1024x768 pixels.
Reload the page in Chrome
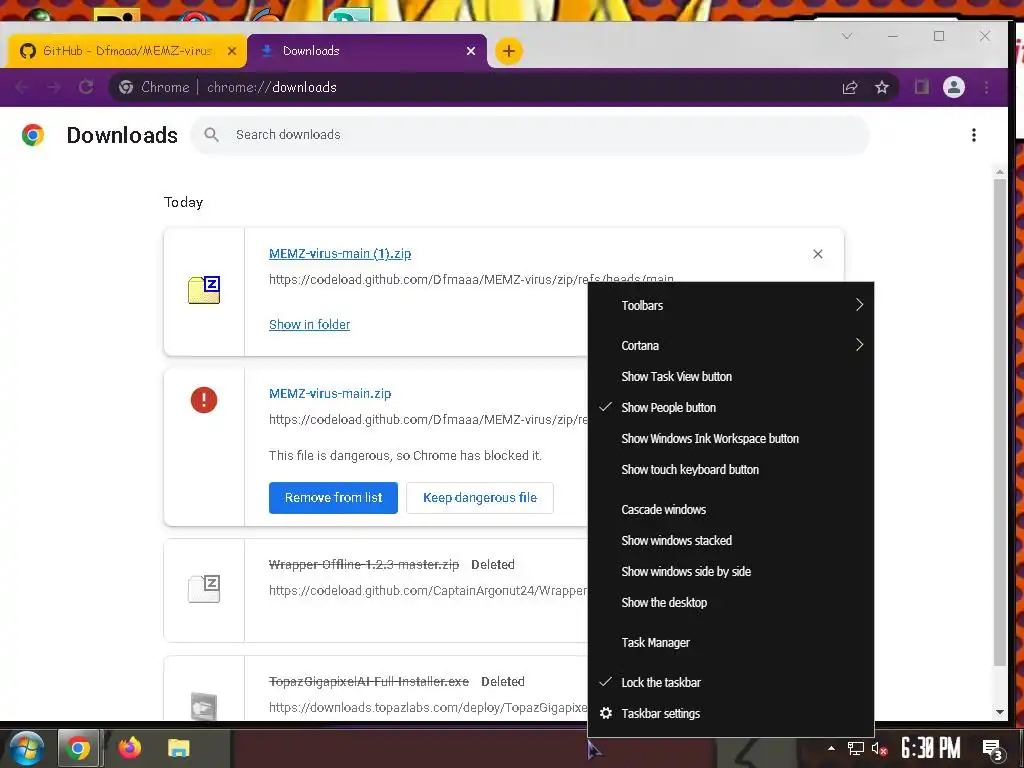click(86, 87)
